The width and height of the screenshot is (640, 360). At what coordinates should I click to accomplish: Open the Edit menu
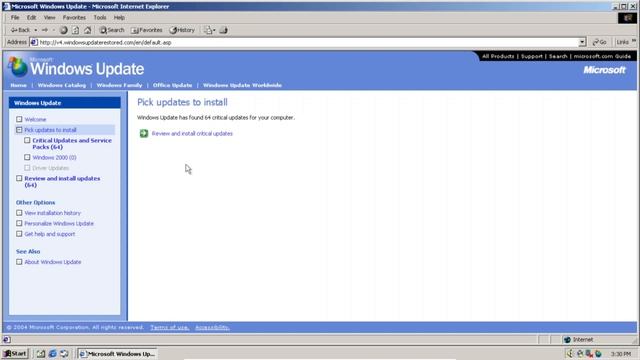[x=31, y=18]
